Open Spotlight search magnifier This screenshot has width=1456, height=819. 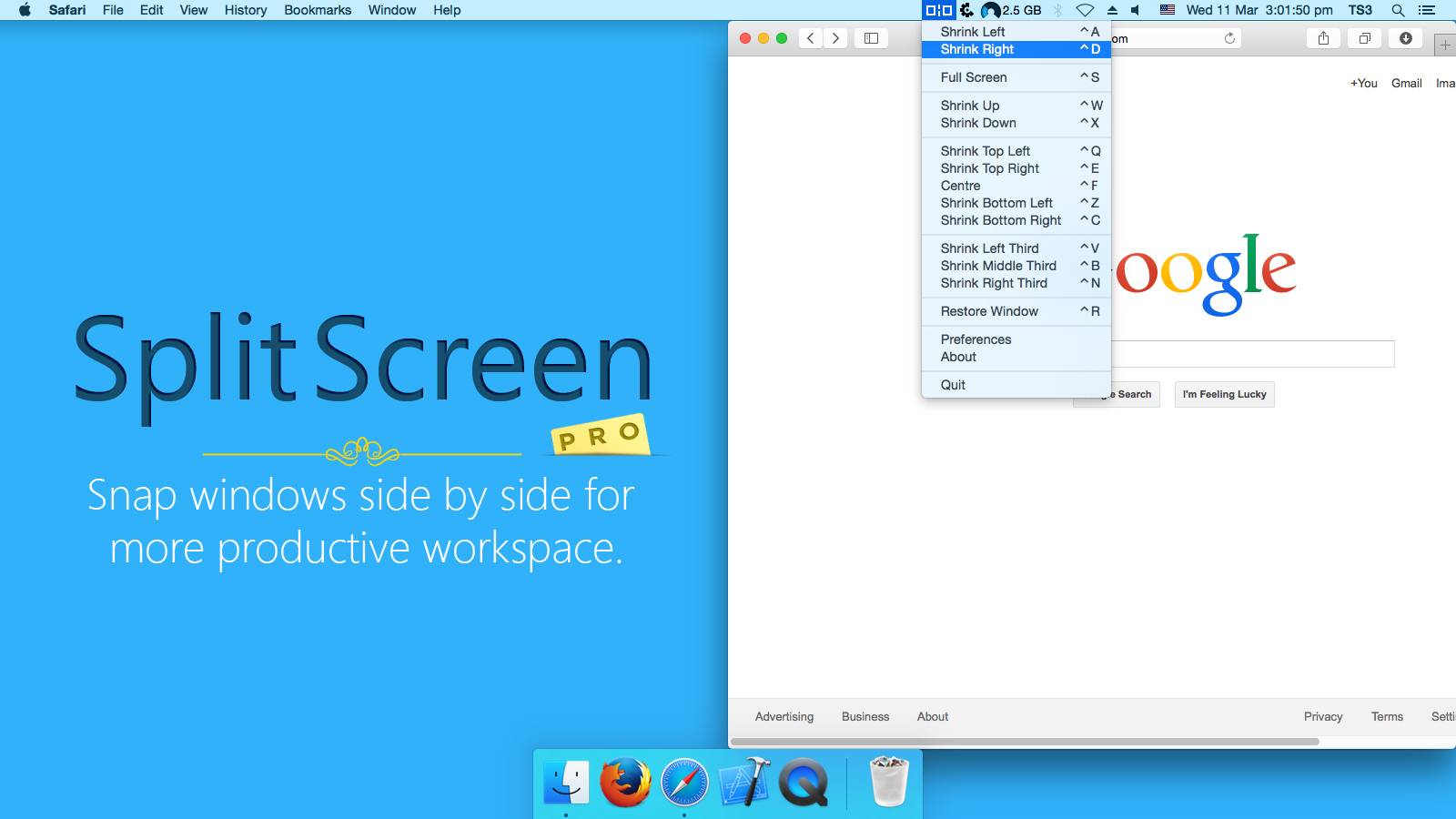(1398, 10)
